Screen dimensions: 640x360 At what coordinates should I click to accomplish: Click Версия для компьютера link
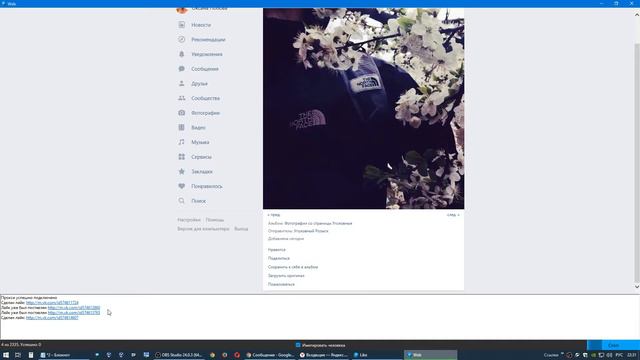(x=203, y=229)
